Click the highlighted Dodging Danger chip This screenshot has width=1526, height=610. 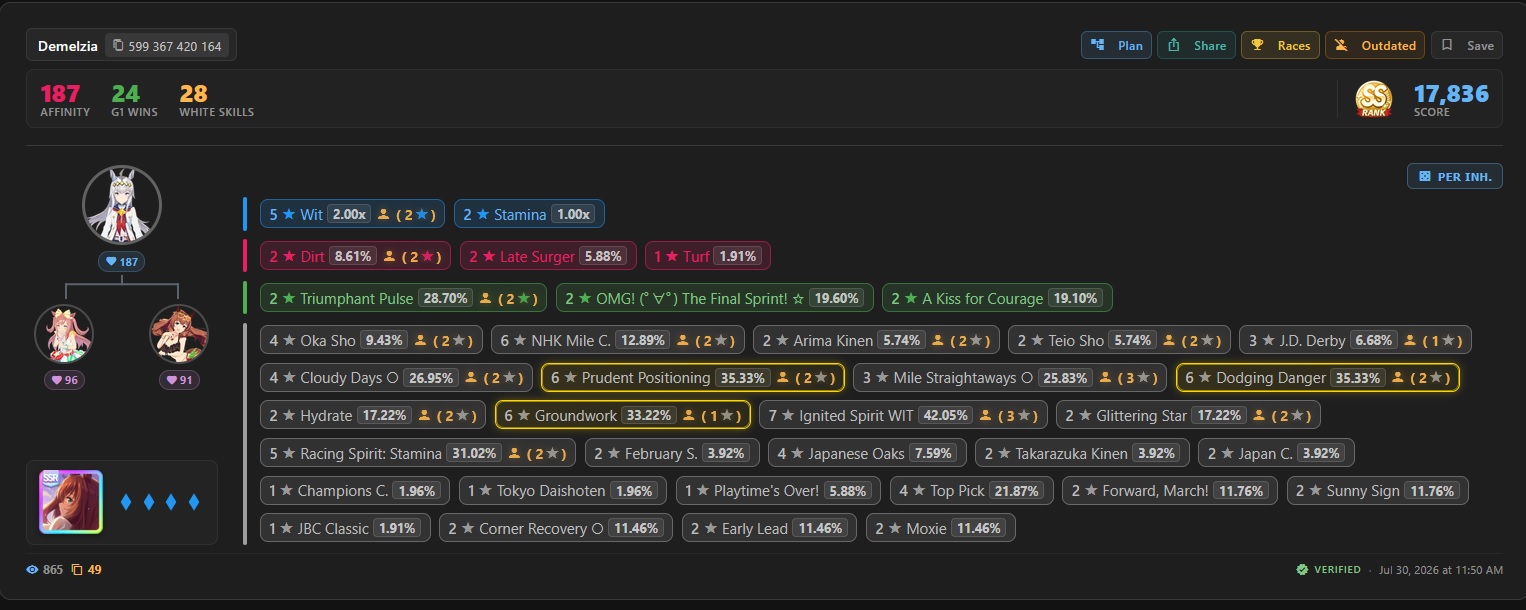click(1318, 377)
